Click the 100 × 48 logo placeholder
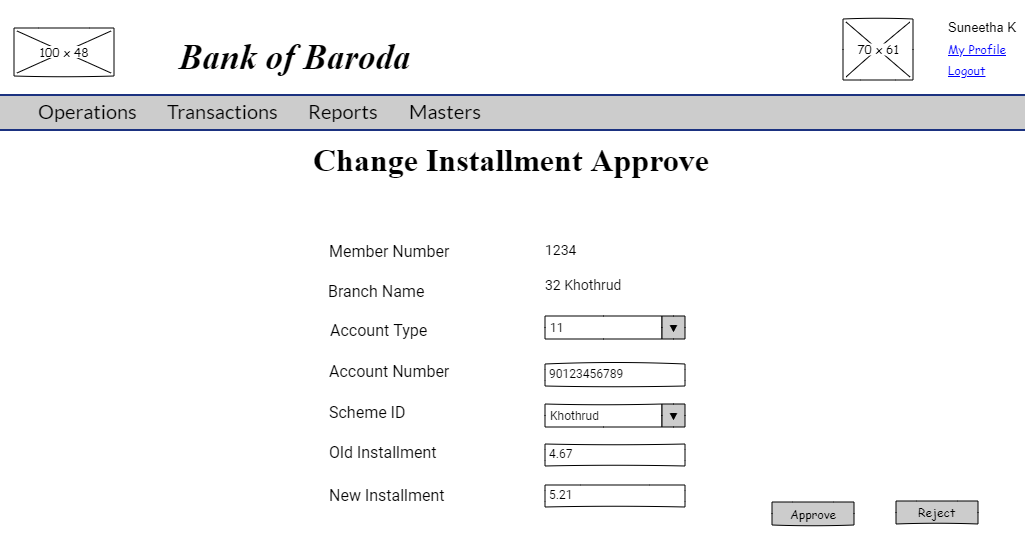1025x545 pixels. point(64,52)
